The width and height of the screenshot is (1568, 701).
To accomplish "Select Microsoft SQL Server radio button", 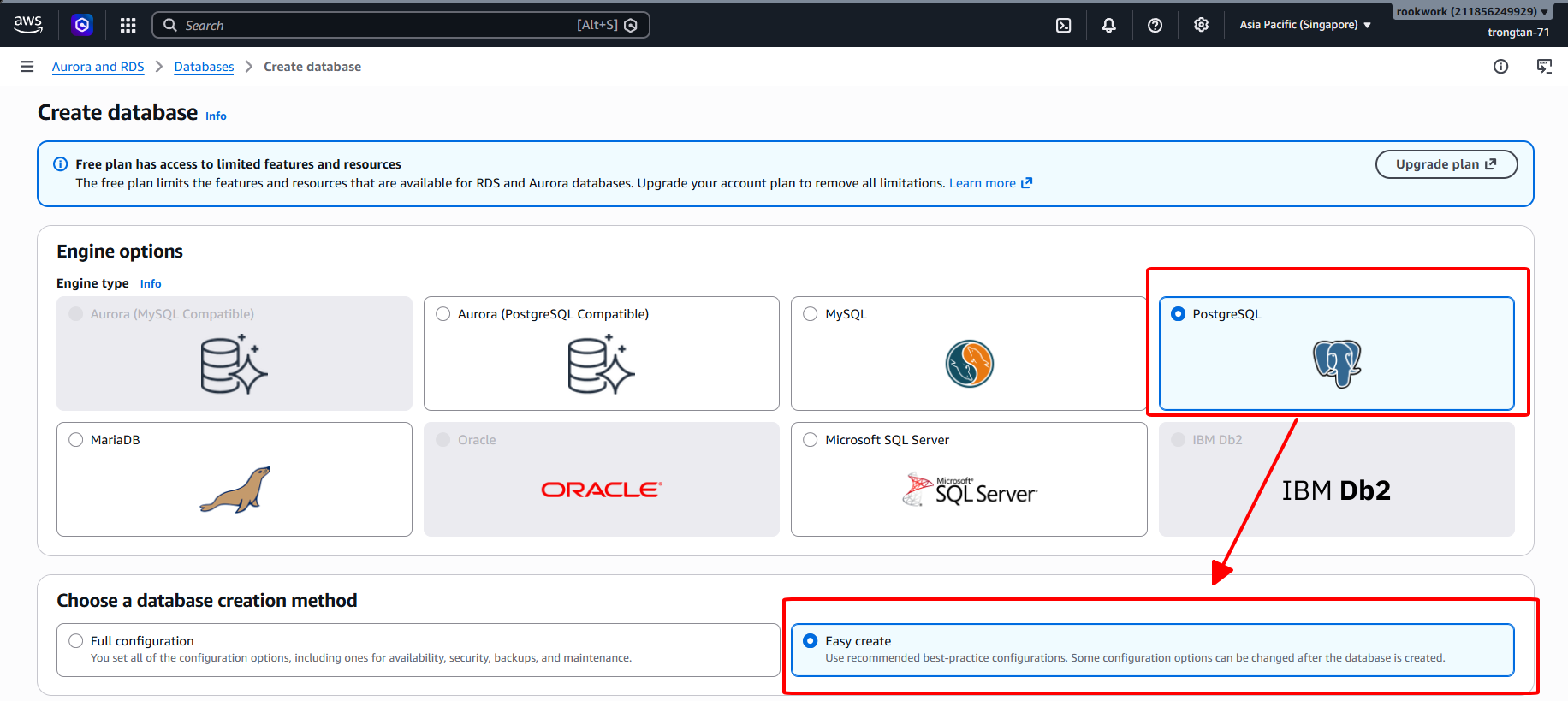I will [811, 440].
